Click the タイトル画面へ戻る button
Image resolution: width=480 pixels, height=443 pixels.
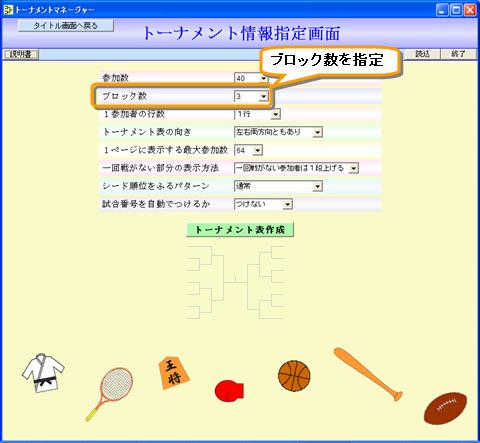[x=66, y=26]
